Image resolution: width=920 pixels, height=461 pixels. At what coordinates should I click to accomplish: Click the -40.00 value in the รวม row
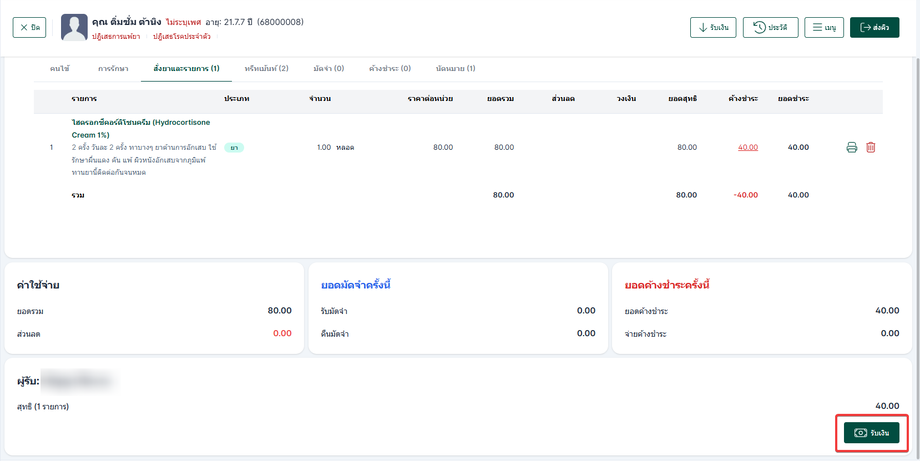745,195
